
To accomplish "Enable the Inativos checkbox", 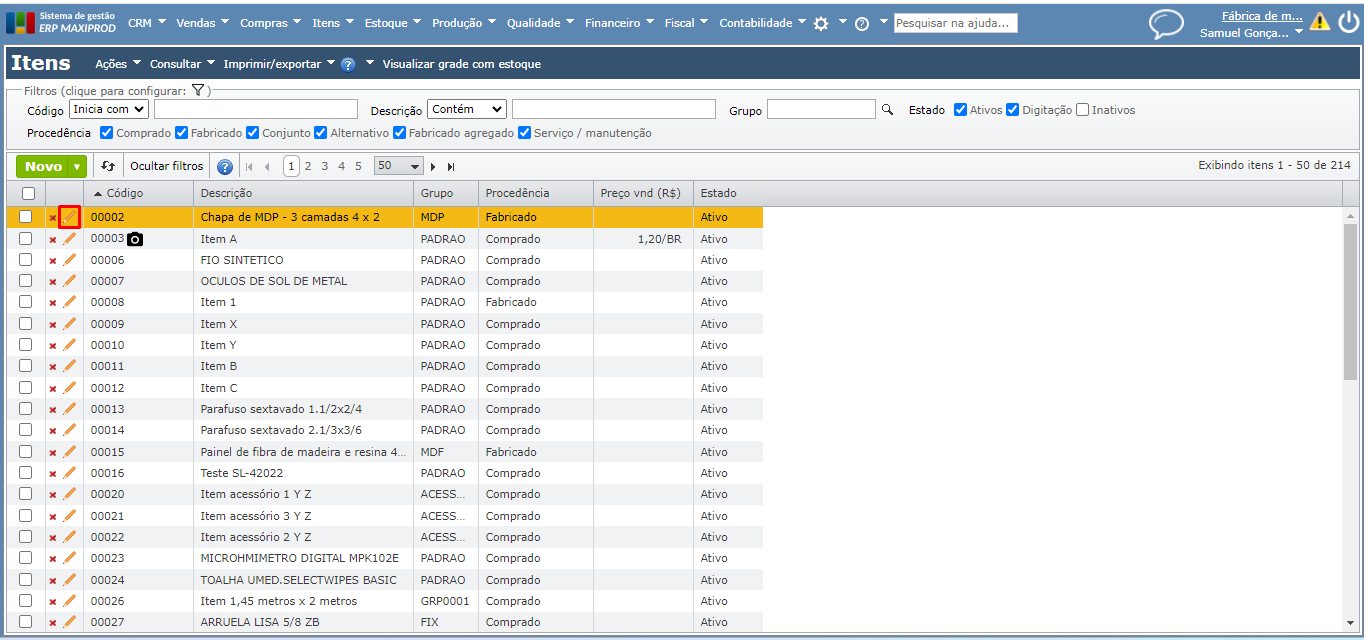I will click(x=1082, y=110).
